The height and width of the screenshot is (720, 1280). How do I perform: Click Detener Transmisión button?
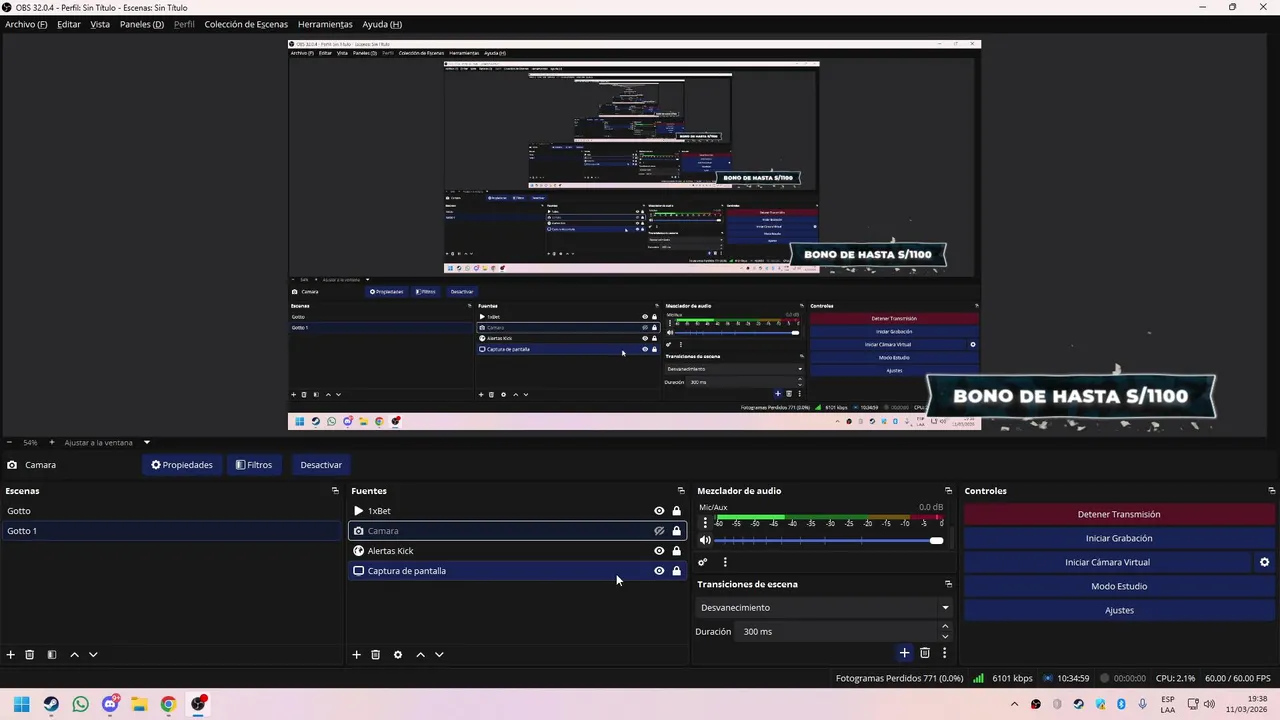pos(1119,514)
